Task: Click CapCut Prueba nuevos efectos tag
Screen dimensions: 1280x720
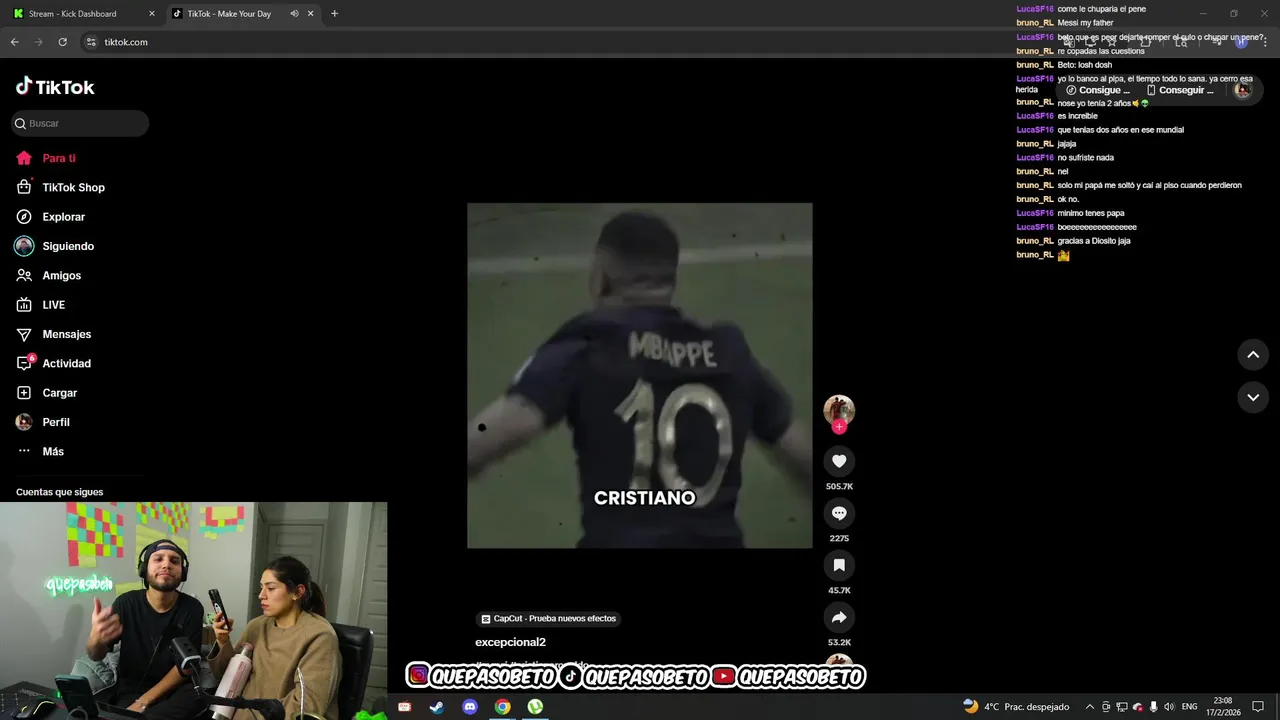Action: point(548,619)
